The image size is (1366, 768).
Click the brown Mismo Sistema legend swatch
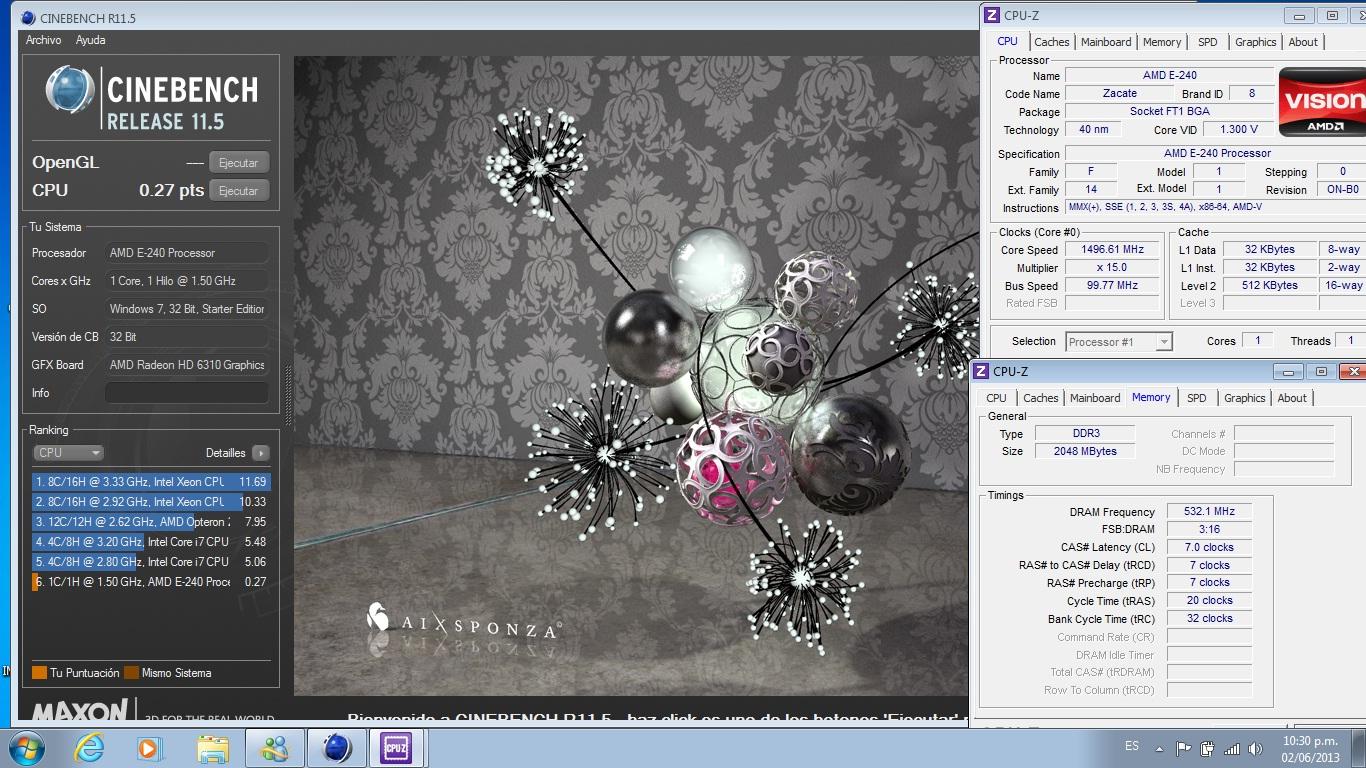click(131, 673)
